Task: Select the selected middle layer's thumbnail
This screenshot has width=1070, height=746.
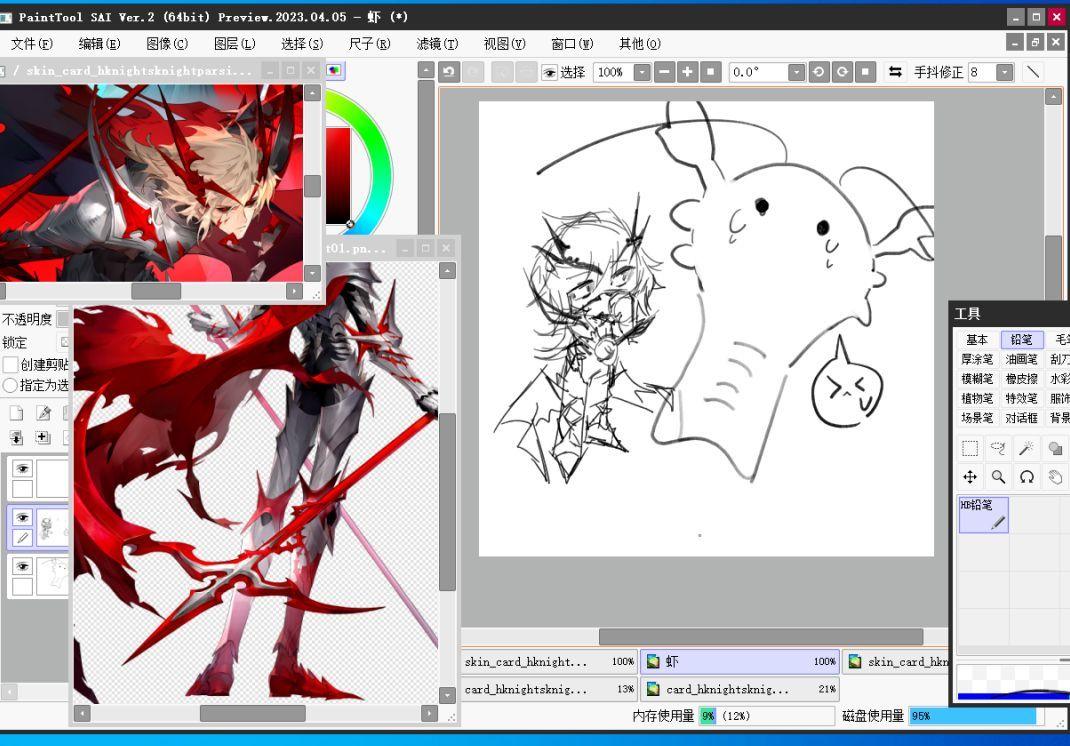Action: [x=53, y=528]
